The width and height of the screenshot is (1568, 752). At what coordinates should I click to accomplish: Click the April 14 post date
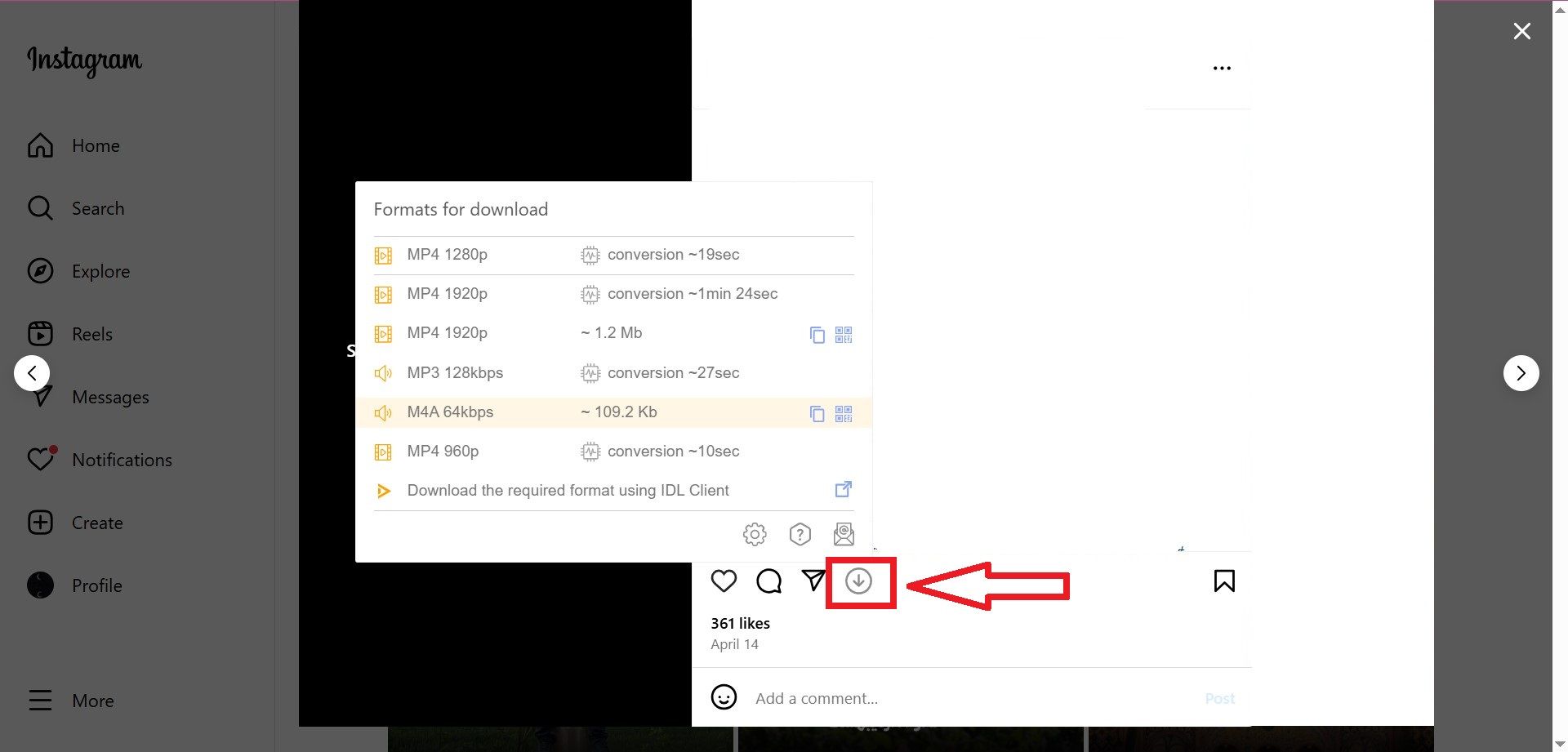734,644
